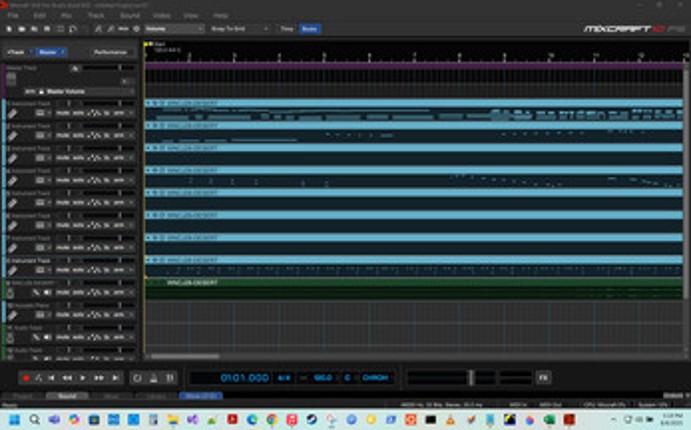Click the Open Project folder icon in toolbar
This screenshot has height=430, width=691.
[x=22, y=29]
